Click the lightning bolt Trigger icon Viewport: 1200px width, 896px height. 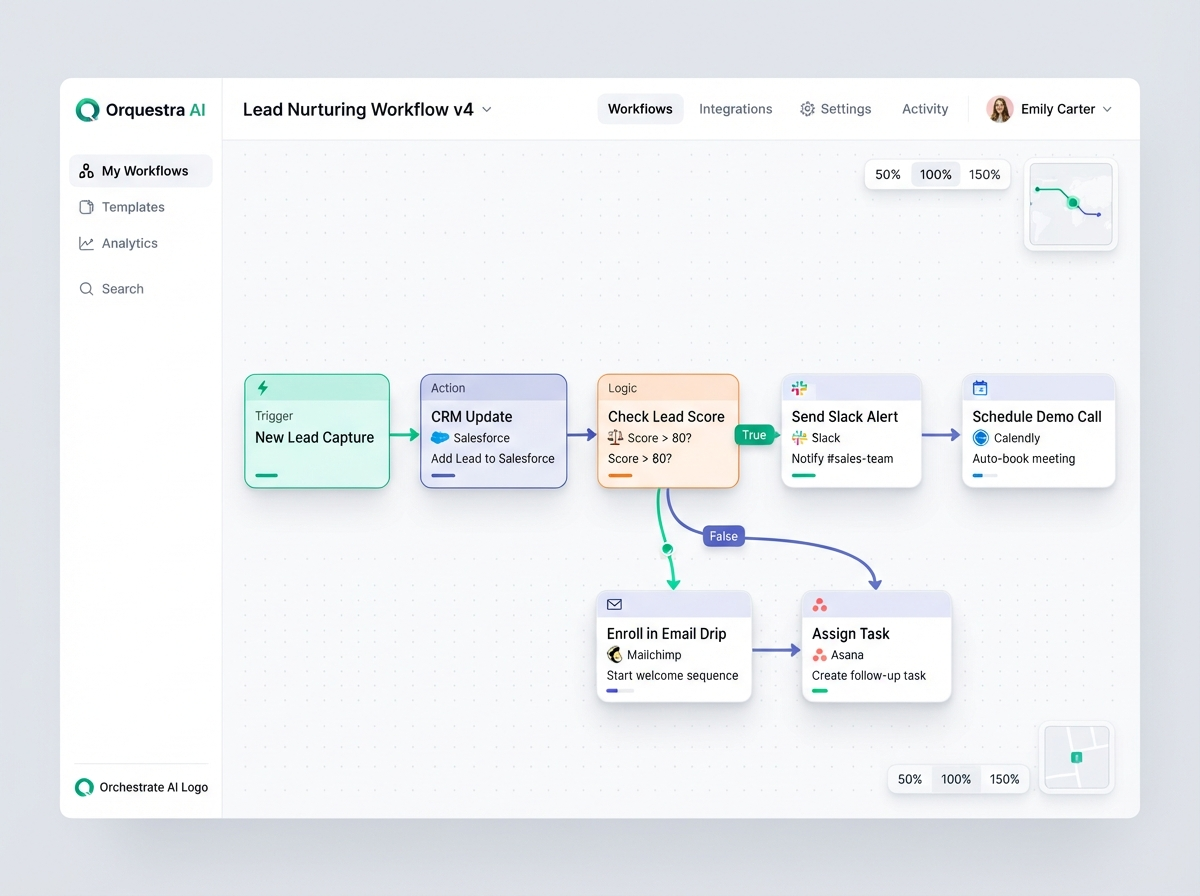pyautogui.click(x=263, y=387)
